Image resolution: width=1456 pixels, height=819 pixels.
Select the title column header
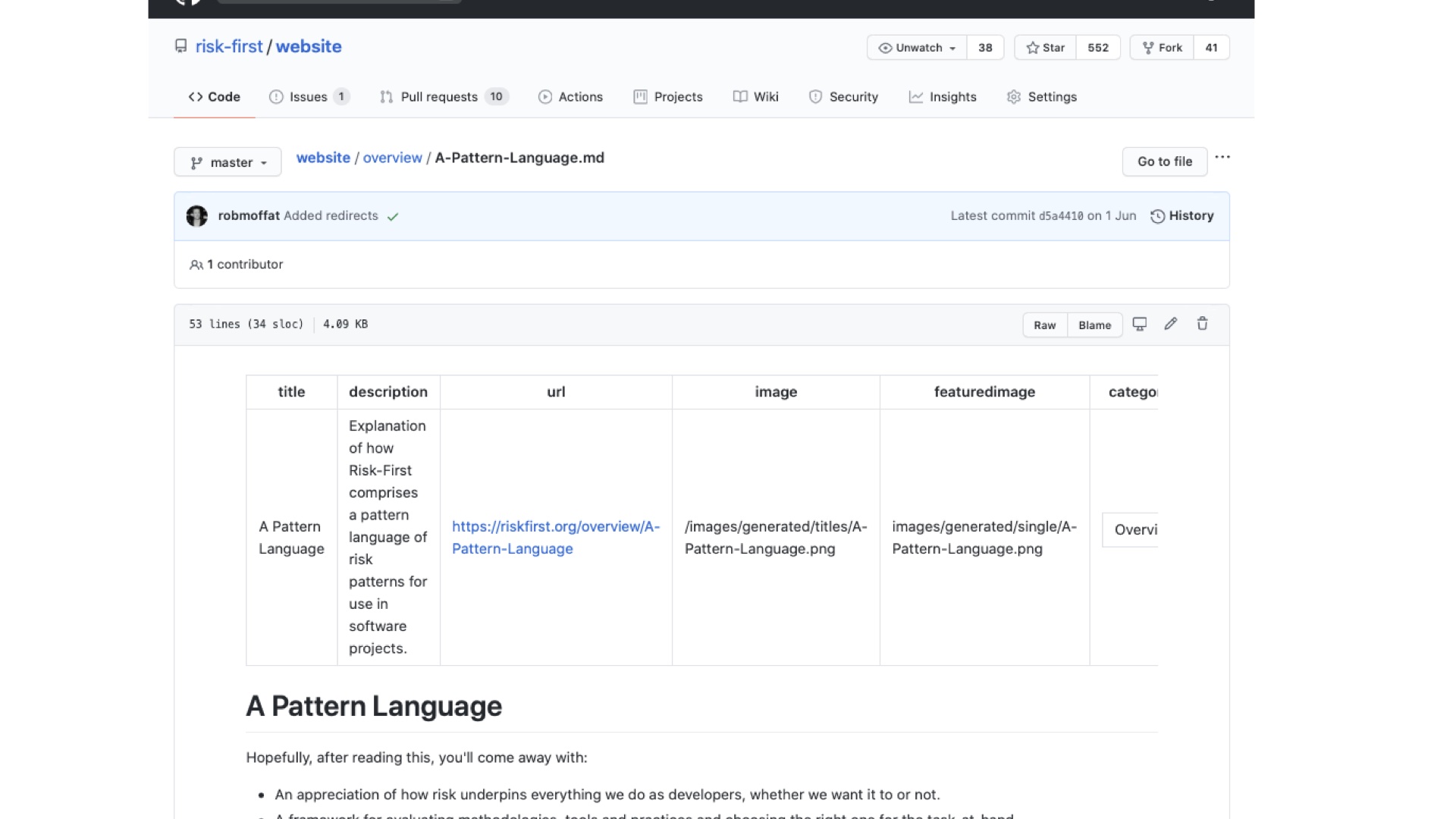click(x=291, y=392)
